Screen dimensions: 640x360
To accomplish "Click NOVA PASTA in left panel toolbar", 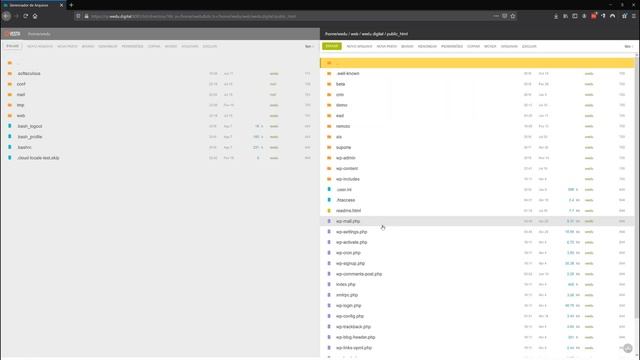I will point(67,47).
